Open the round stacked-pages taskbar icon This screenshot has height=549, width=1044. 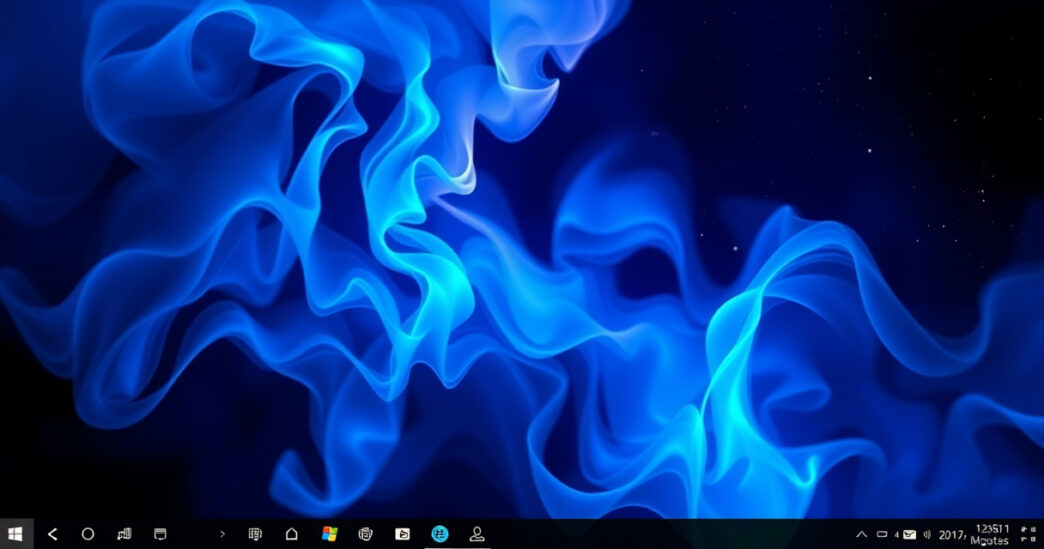365,534
